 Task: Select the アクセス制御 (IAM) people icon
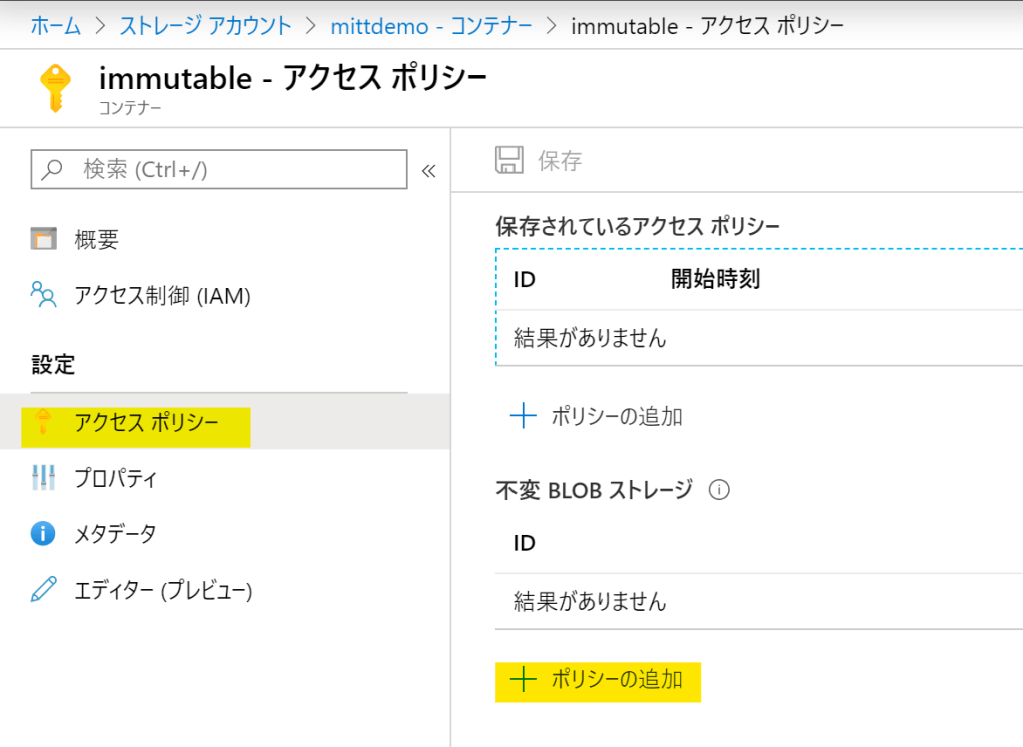tap(44, 295)
